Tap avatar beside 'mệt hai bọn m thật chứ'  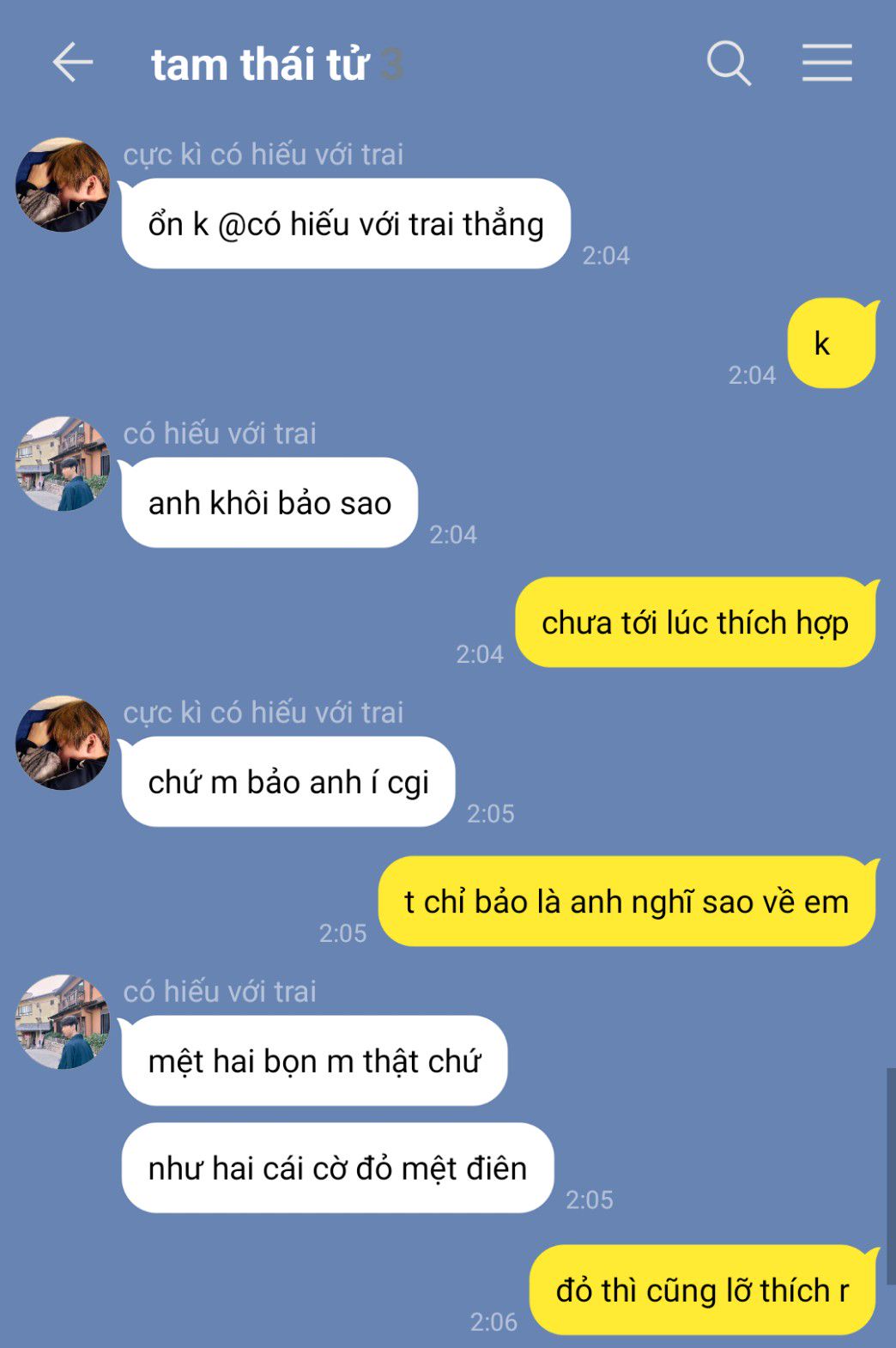click(63, 1022)
